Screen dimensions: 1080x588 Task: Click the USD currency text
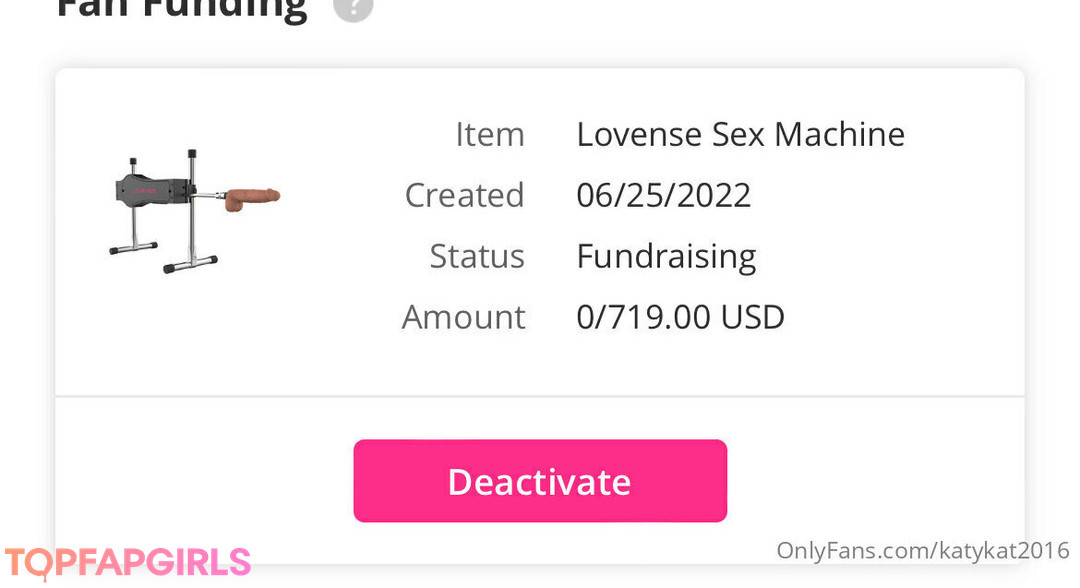pyautogui.click(x=752, y=317)
